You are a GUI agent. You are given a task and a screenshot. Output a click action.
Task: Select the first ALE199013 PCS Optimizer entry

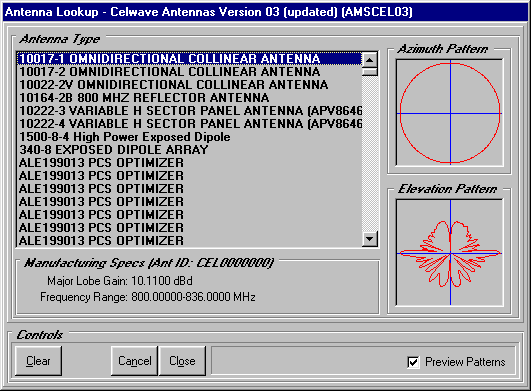[x=189, y=163]
